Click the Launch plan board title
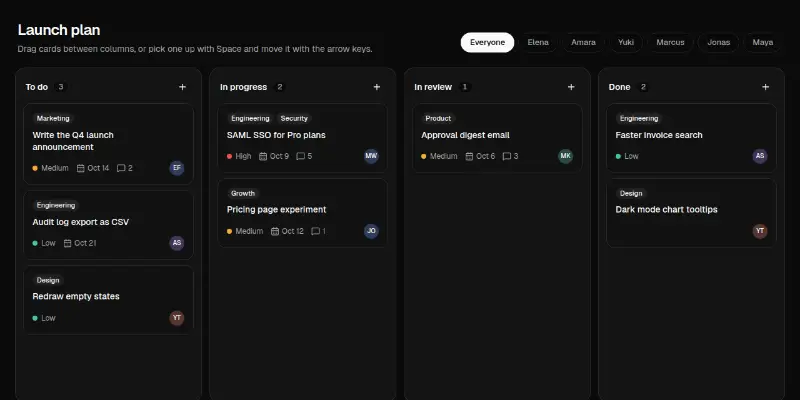Screen dimensions: 800x400 pyautogui.click(x=59, y=30)
